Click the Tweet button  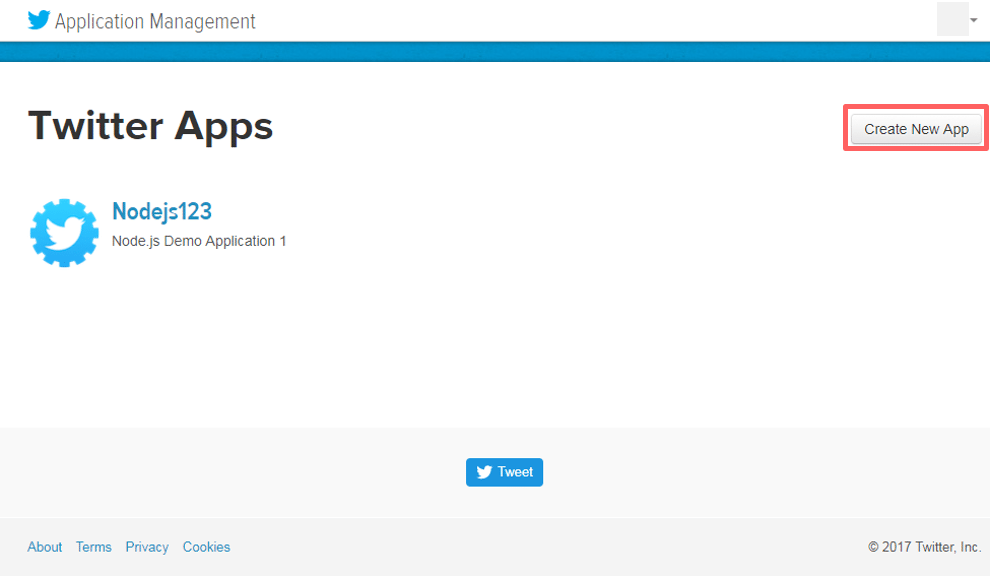click(504, 472)
